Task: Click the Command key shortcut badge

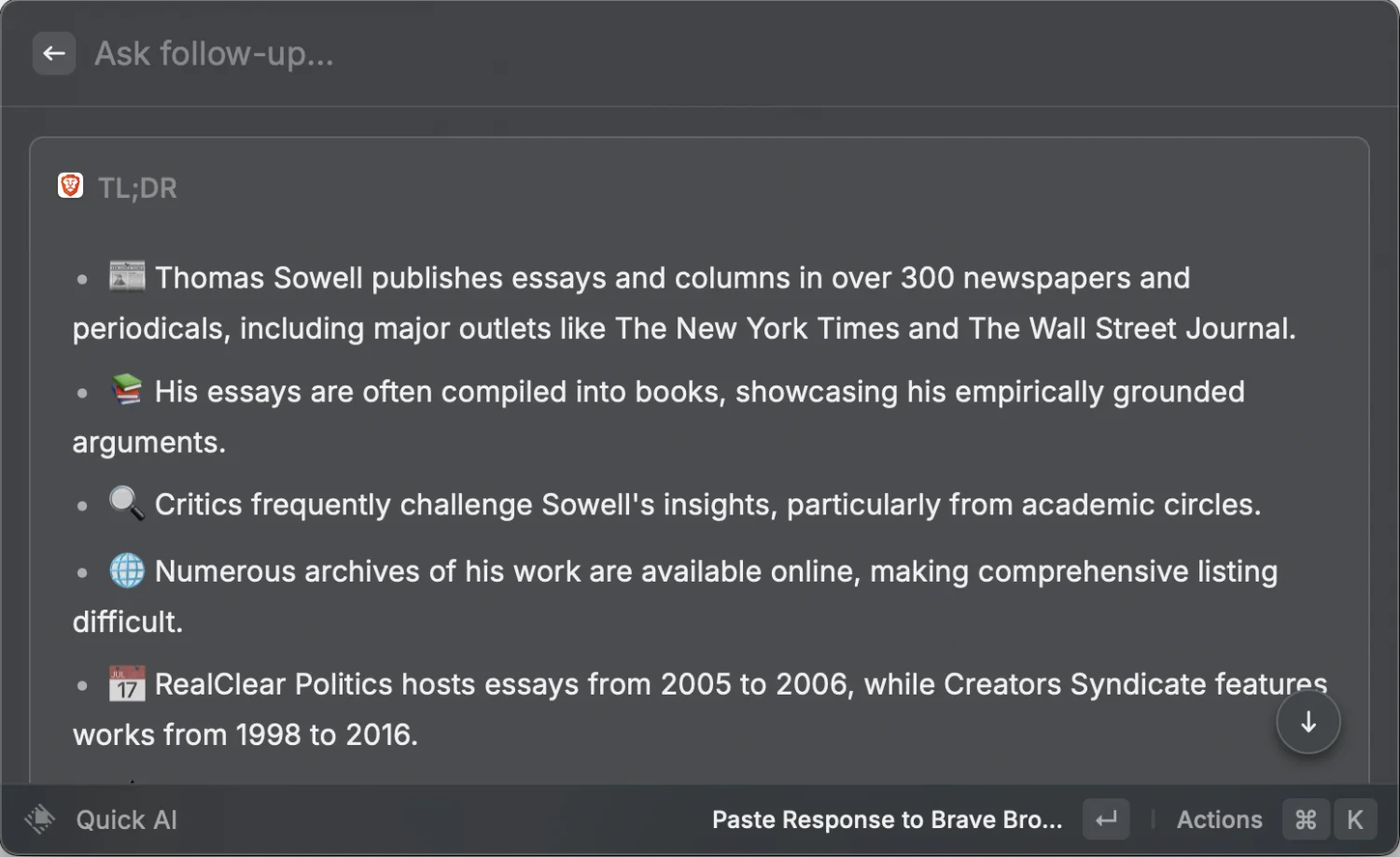Action: pyautogui.click(x=1306, y=820)
